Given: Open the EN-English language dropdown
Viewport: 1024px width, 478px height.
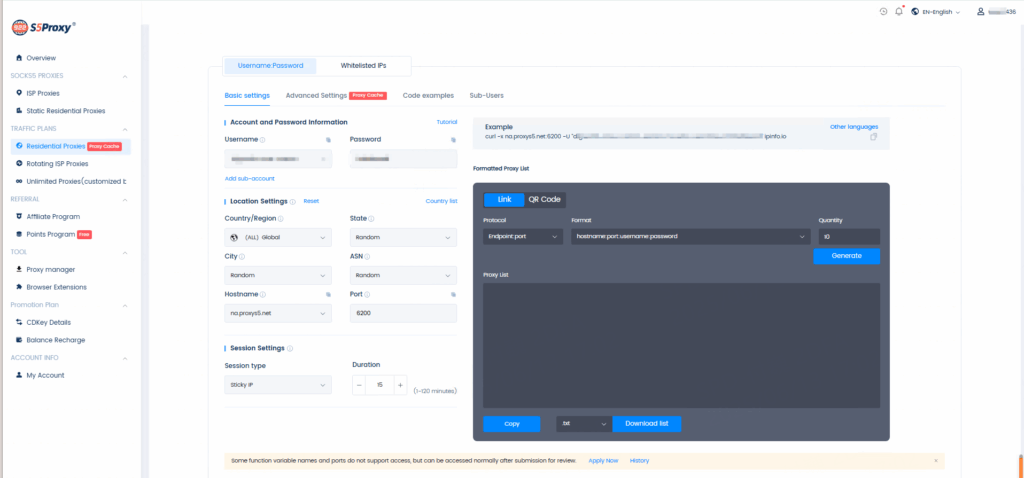Looking at the screenshot, I should click(x=935, y=12).
